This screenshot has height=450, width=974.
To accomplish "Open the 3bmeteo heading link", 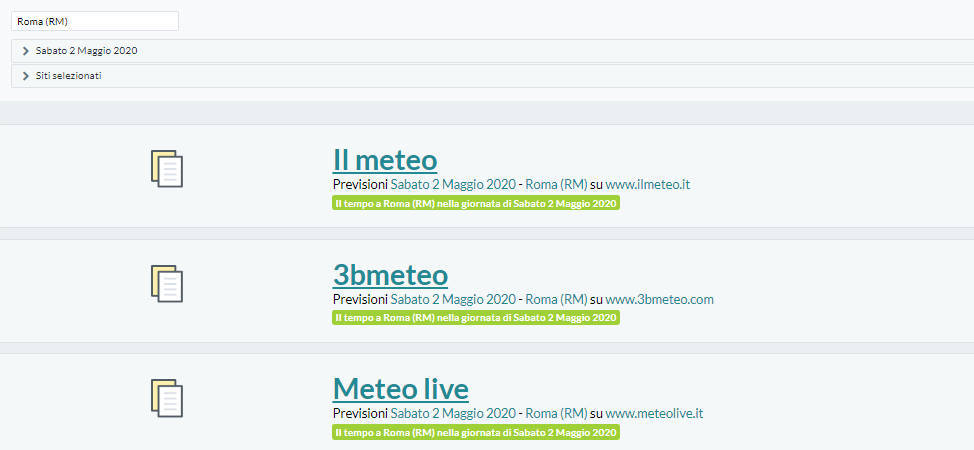I will (390, 274).
